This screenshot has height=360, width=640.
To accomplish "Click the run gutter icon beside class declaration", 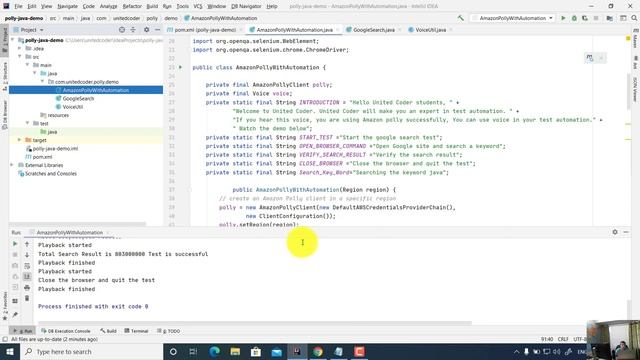I will coord(181,67).
